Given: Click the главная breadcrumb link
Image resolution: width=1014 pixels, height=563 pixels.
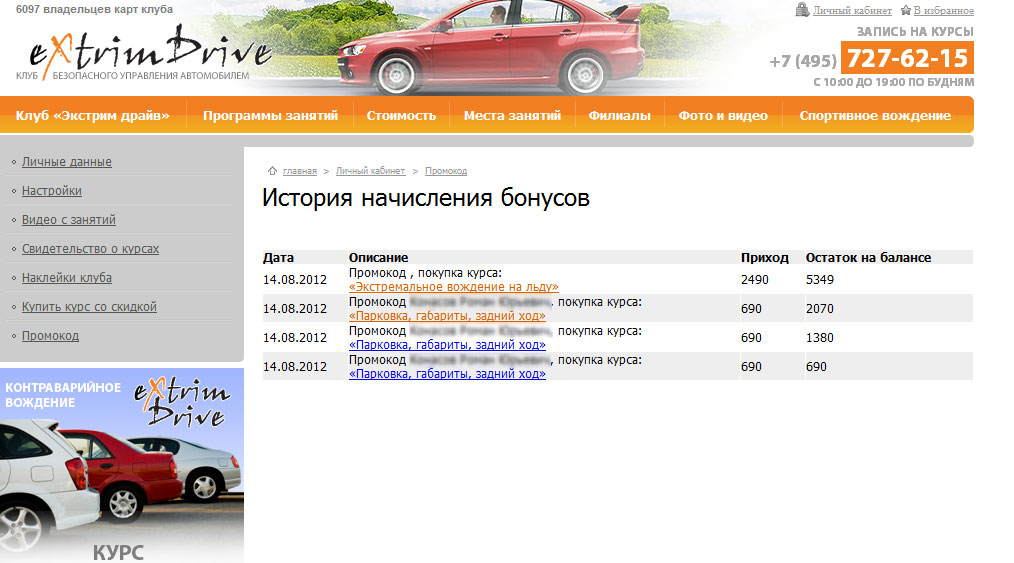Looking at the screenshot, I should point(300,171).
